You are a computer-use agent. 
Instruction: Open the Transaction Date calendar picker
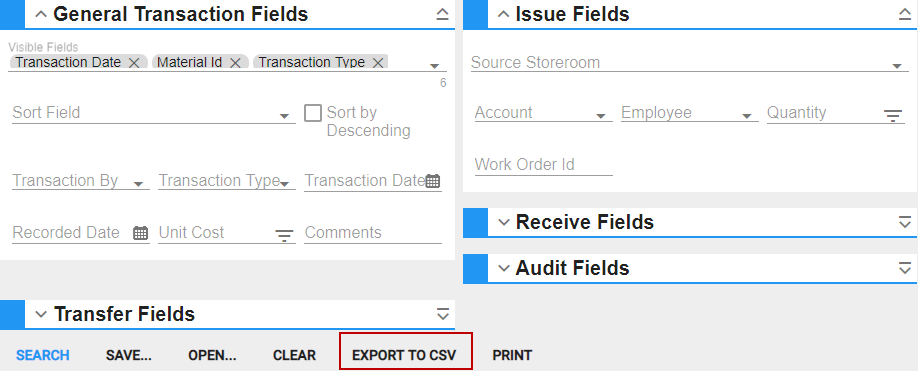pos(433,181)
